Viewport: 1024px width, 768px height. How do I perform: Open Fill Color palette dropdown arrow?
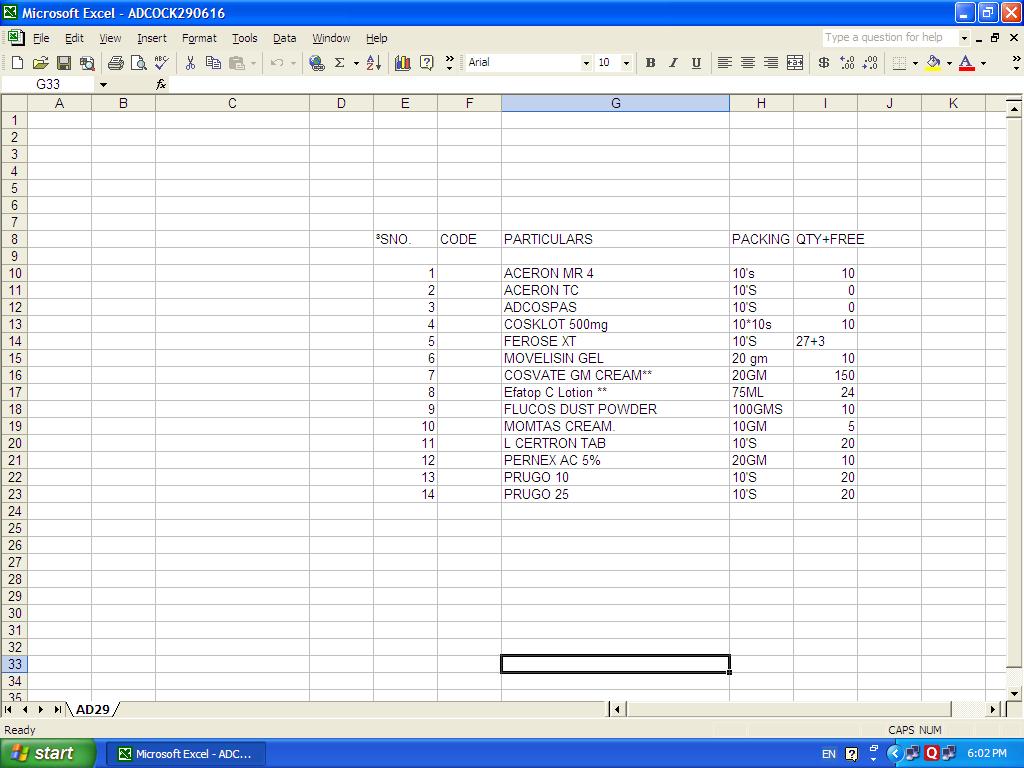949,63
